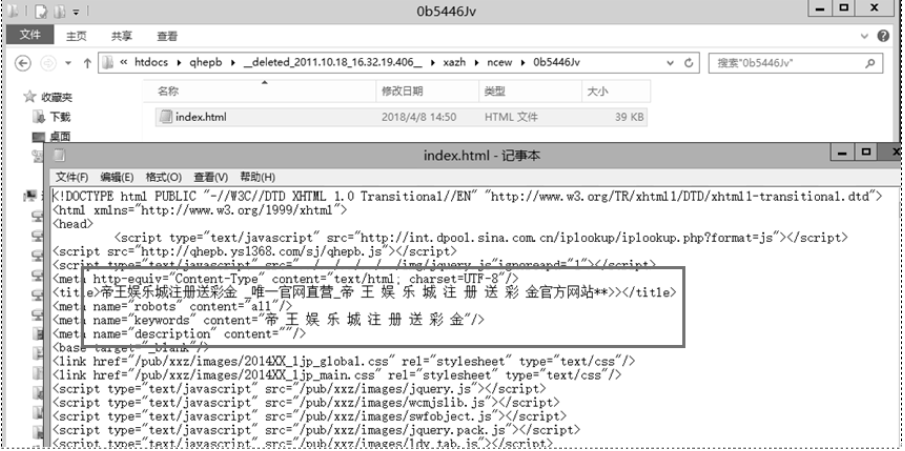This screenshot has width=905, height=451.
Task: Click the search magnifier icon
Action: (870, 63)
